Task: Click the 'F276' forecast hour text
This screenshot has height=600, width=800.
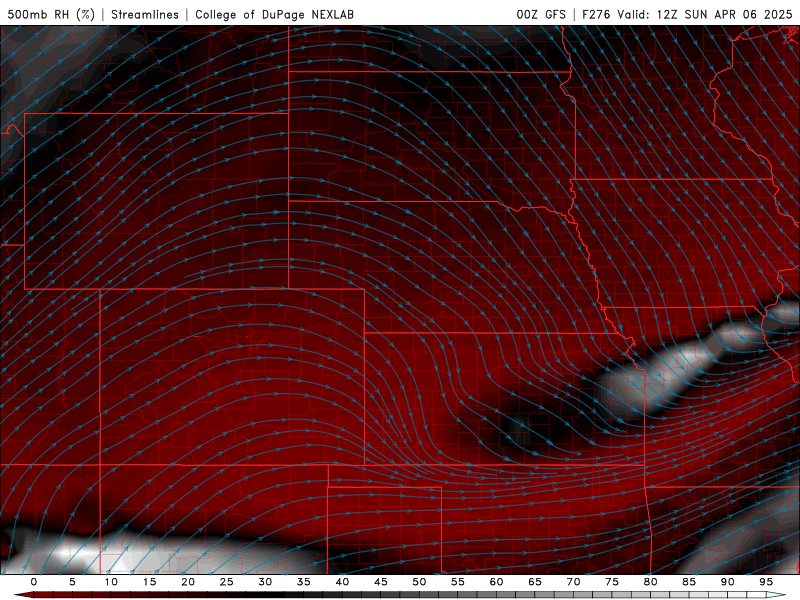Action: [596, 14]
